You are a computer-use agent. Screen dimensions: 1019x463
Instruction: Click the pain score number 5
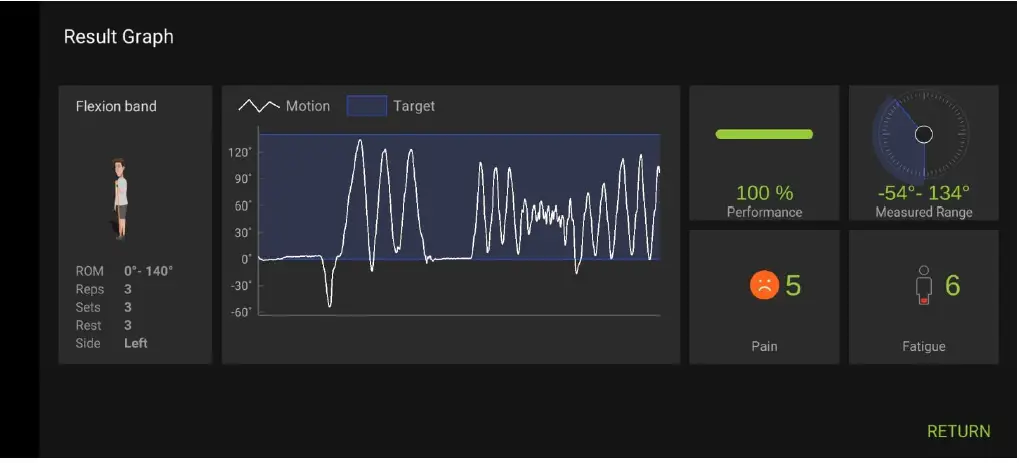coord(793,285)
